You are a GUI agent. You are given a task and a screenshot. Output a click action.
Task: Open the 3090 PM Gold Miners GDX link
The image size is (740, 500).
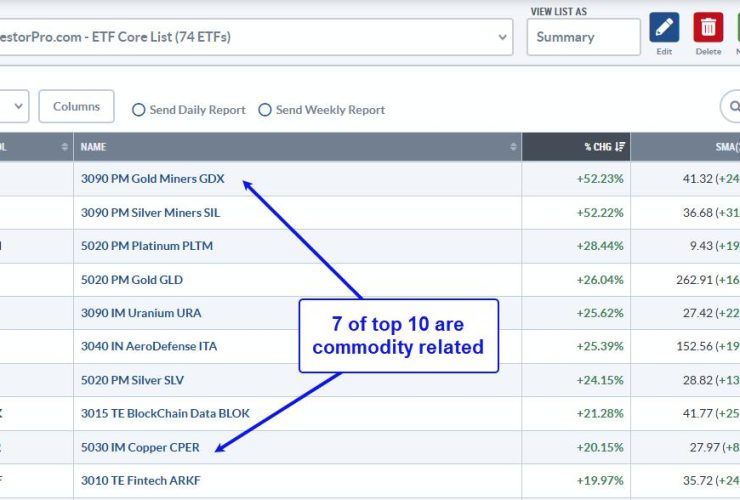[x=152, y=178]
